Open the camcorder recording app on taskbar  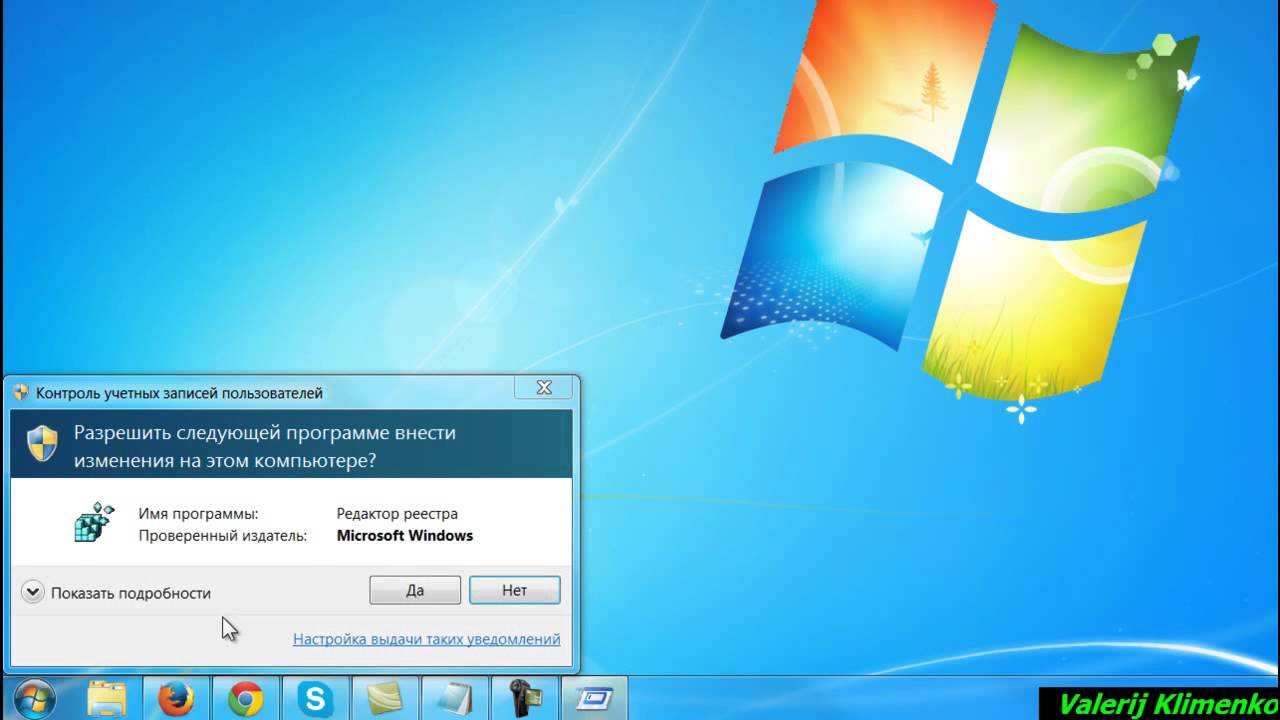pyautogui.click(x=524, y=698)
